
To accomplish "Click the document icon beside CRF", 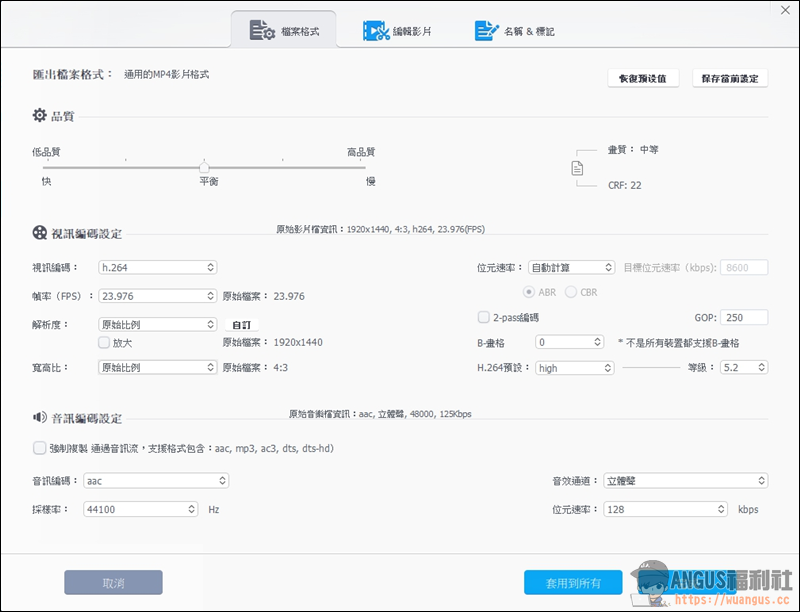I will coord(577,168).
